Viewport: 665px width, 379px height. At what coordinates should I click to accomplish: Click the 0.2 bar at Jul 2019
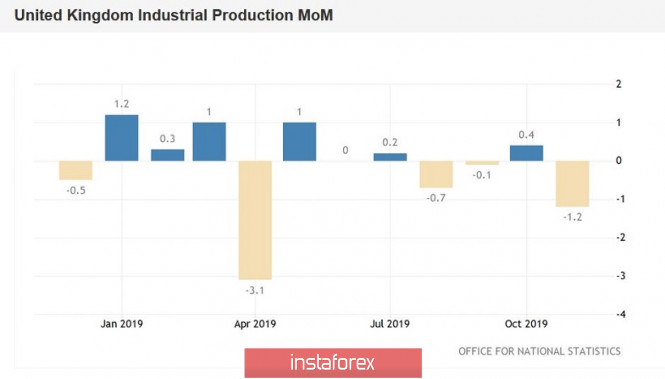tap(390, 157)
